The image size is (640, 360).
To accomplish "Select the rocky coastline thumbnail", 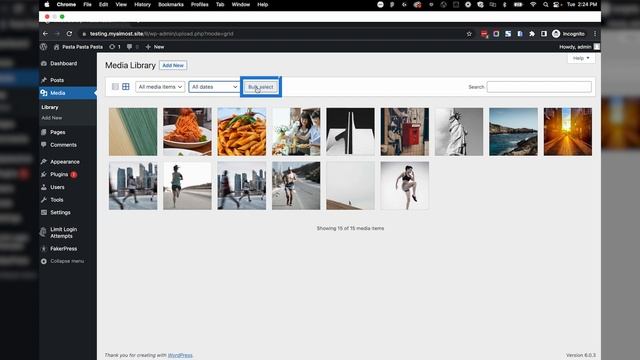I will tap(513, 131).
